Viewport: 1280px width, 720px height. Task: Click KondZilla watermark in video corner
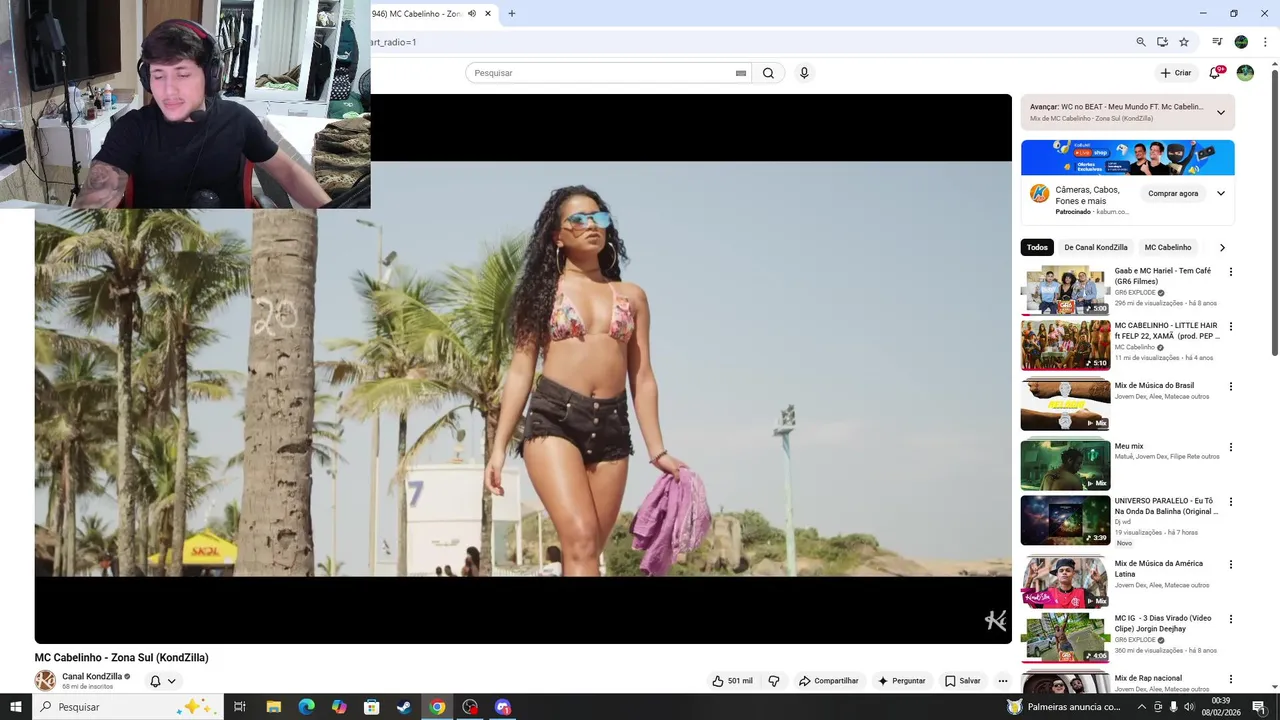(x=995, y=621)
